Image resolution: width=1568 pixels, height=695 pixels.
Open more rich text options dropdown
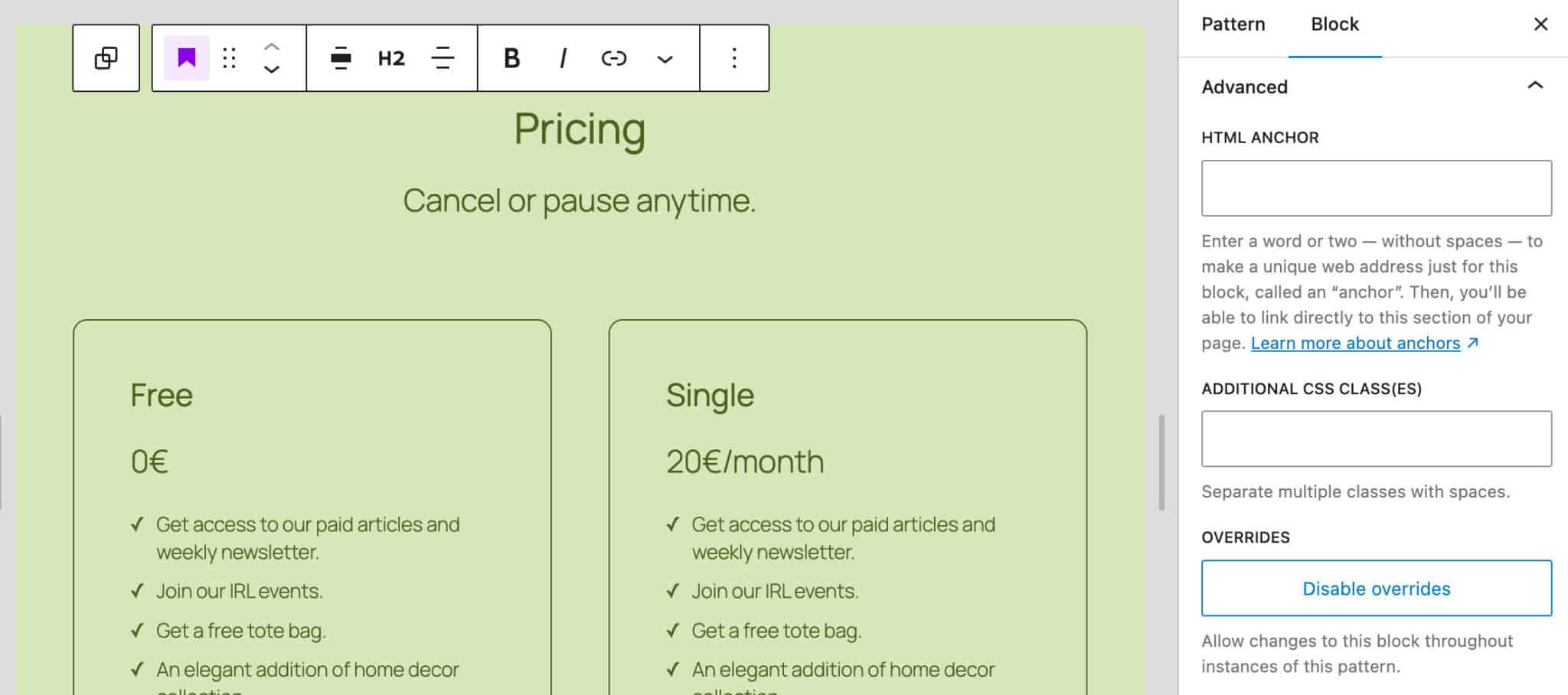[665, 59]
